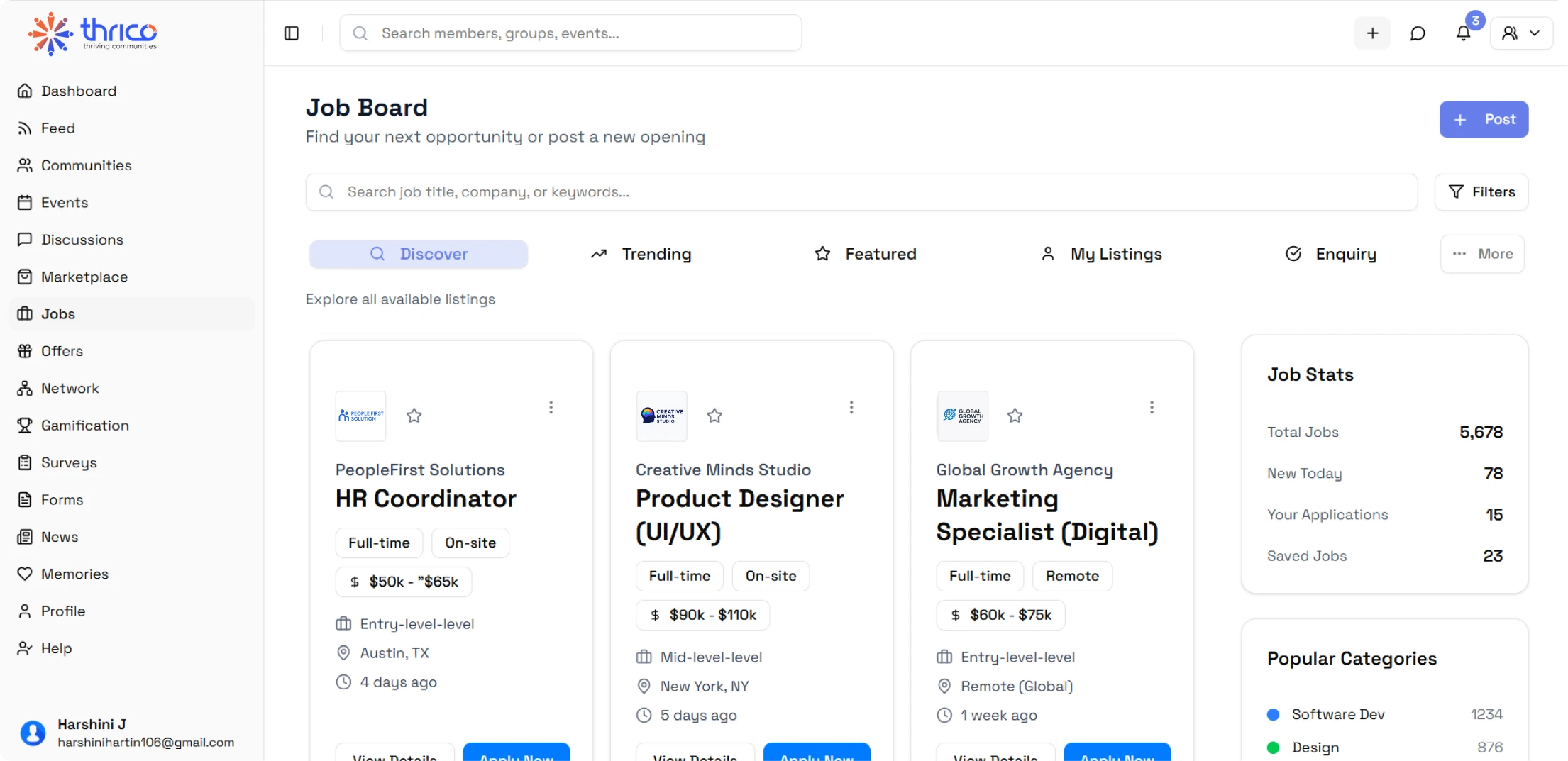Click the Austin, TX location
This screenshot has width=1568, height=761.
click(x=382, y=653)
